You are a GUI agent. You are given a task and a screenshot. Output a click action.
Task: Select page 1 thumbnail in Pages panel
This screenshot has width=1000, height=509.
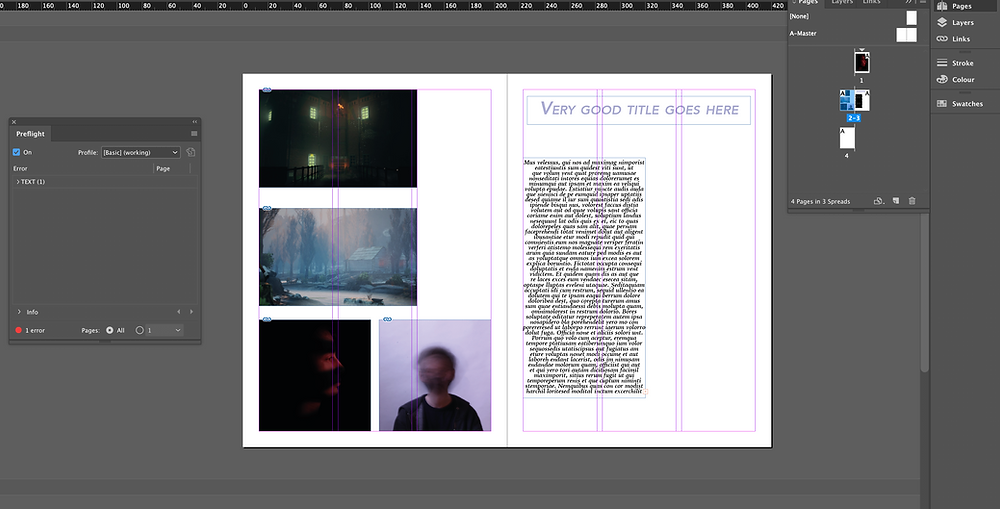(x=862, y=63)
